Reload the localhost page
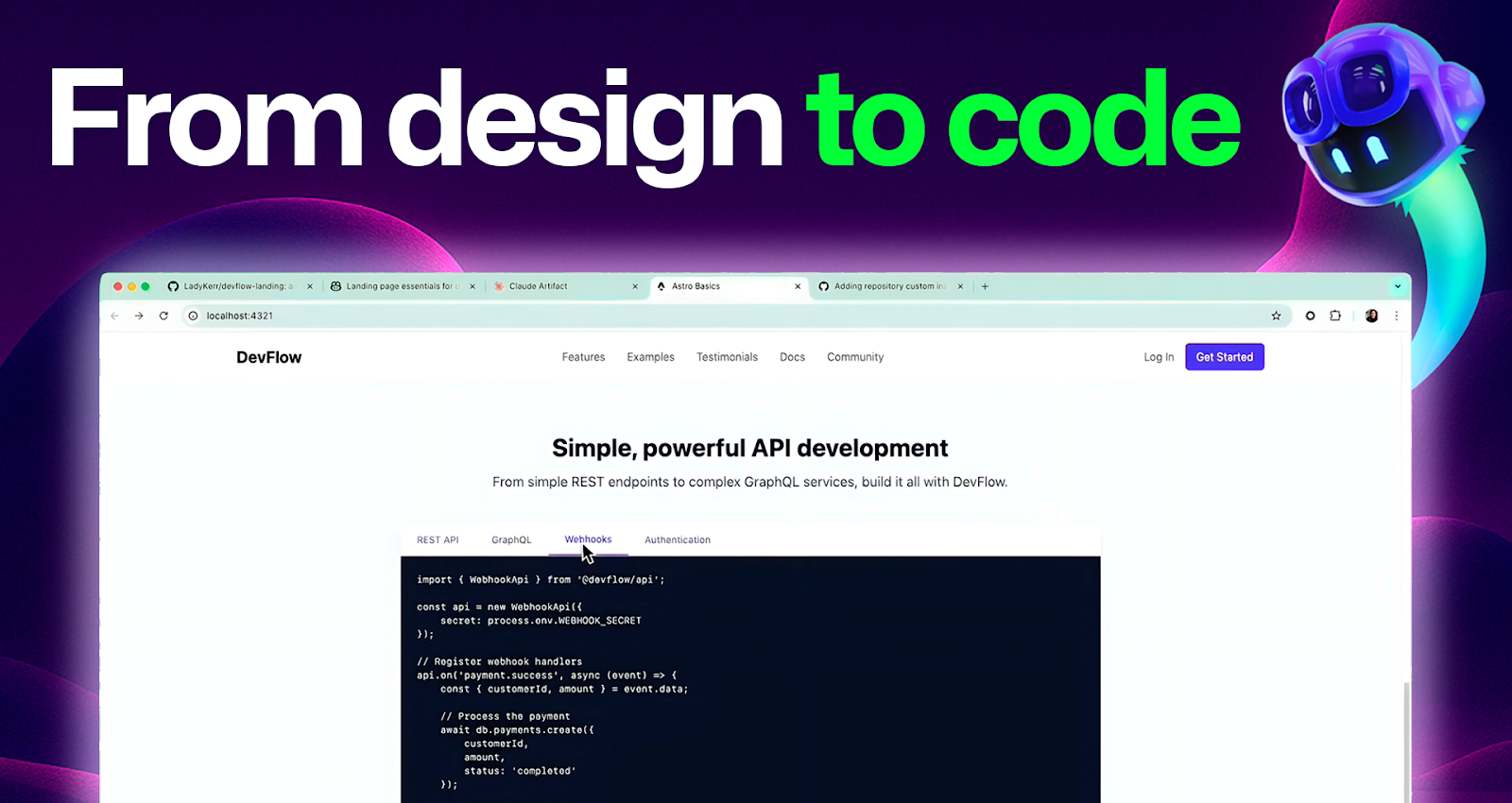This screenshot has height=803, width=1512. [x=163, y=316]
